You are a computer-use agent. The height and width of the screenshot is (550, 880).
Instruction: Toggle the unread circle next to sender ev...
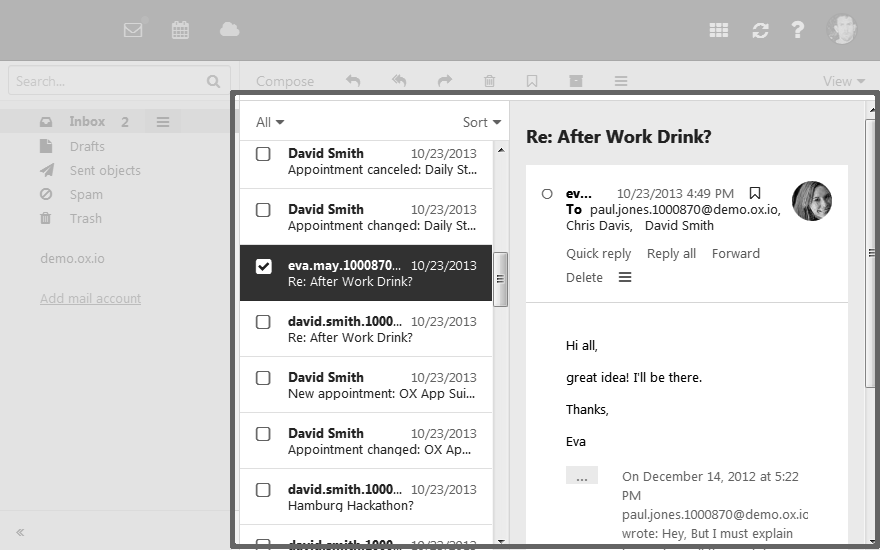pos(547,194)
